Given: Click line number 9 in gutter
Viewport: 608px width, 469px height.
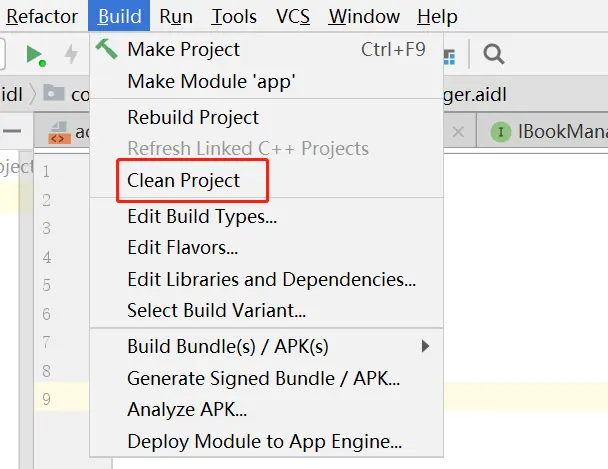Looking at the screenshot, I should [x=45, y=399].
